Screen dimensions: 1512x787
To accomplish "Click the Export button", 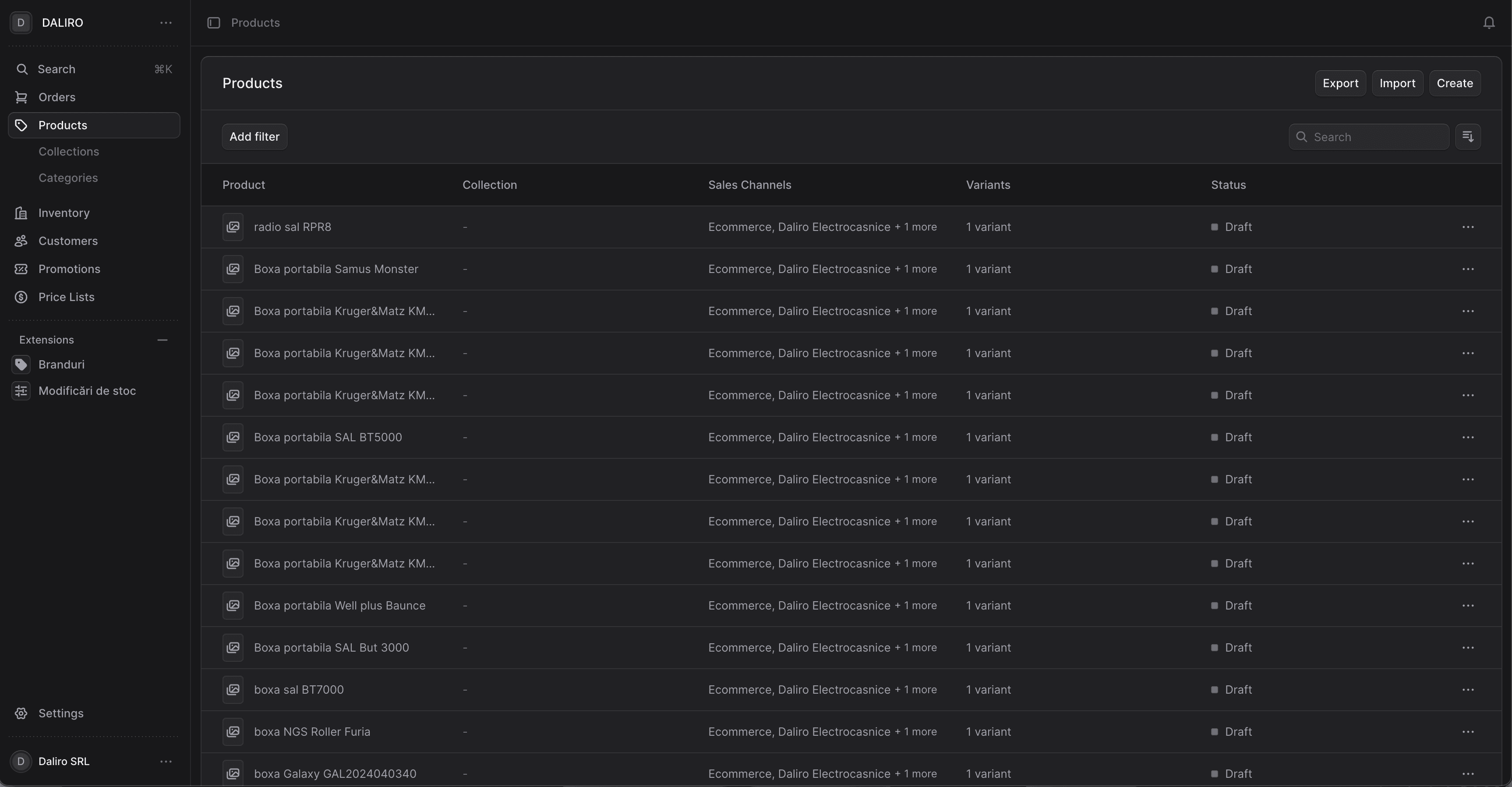I will (x=1340, y=83).
